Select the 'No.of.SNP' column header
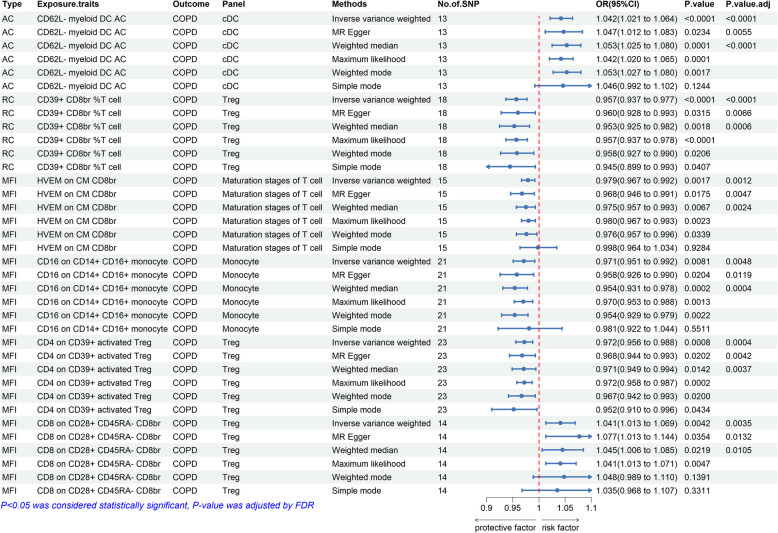Screen dimensions: 778x533 pyautogui.click(x=458, y=4)
